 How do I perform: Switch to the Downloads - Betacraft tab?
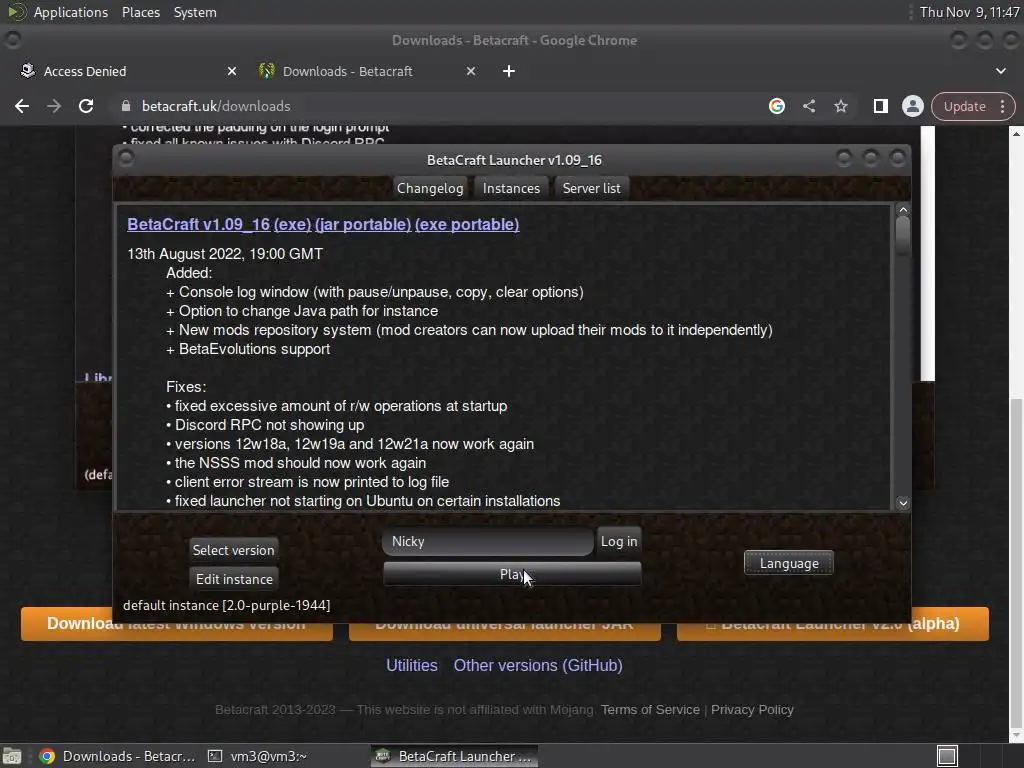coord(368,71)
